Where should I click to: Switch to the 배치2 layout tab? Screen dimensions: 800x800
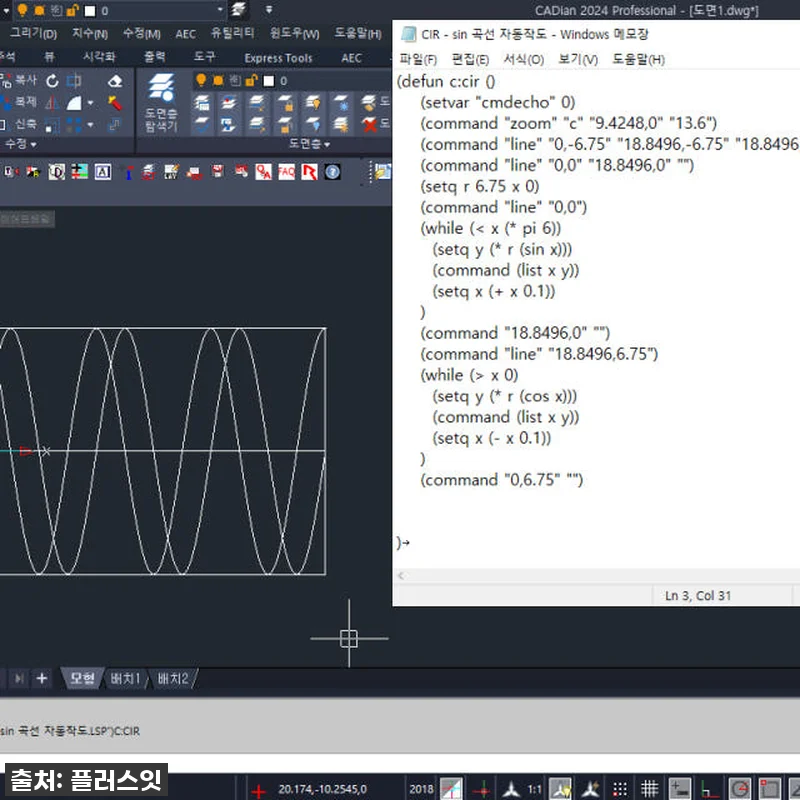coord(172,679)
